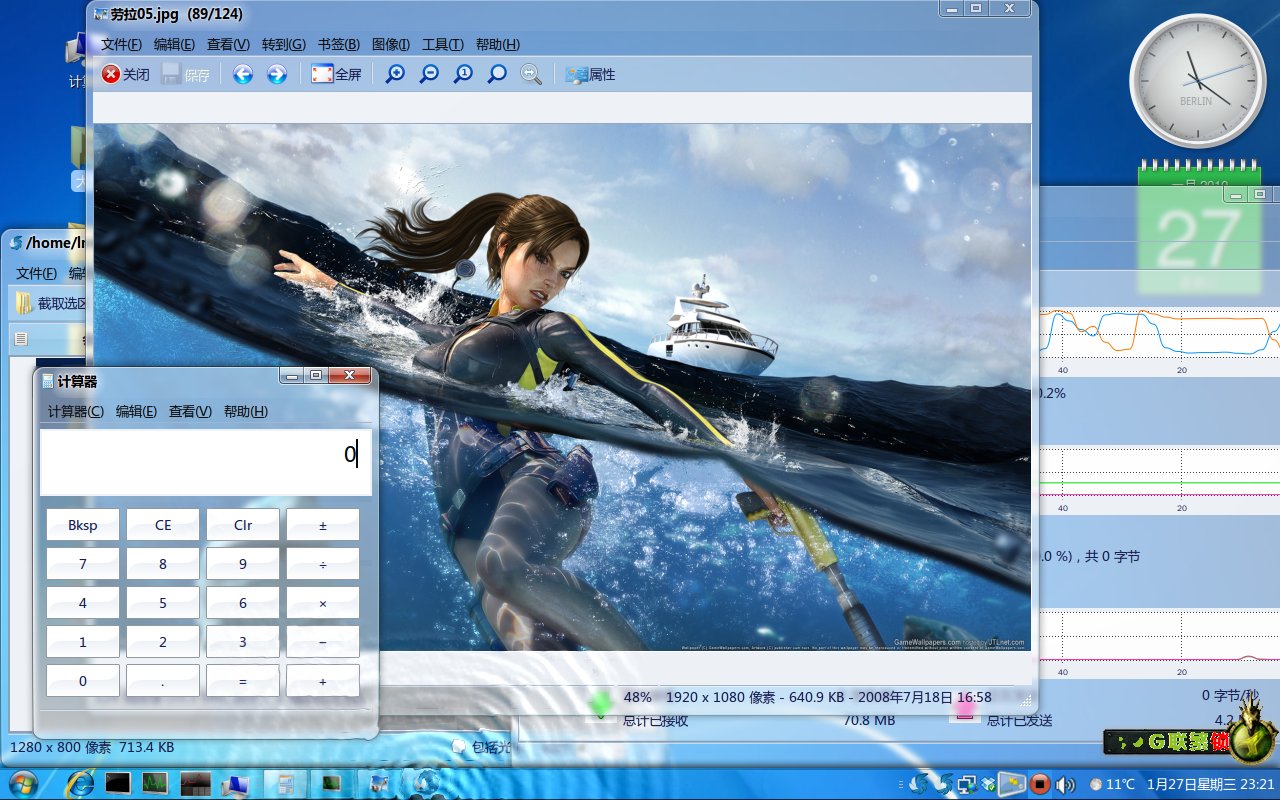Viewport: 1280px width, 800px height.
Task: Zoom out with the minus magnifier icon
Action: pyautogui.click(x=429, y=74)
